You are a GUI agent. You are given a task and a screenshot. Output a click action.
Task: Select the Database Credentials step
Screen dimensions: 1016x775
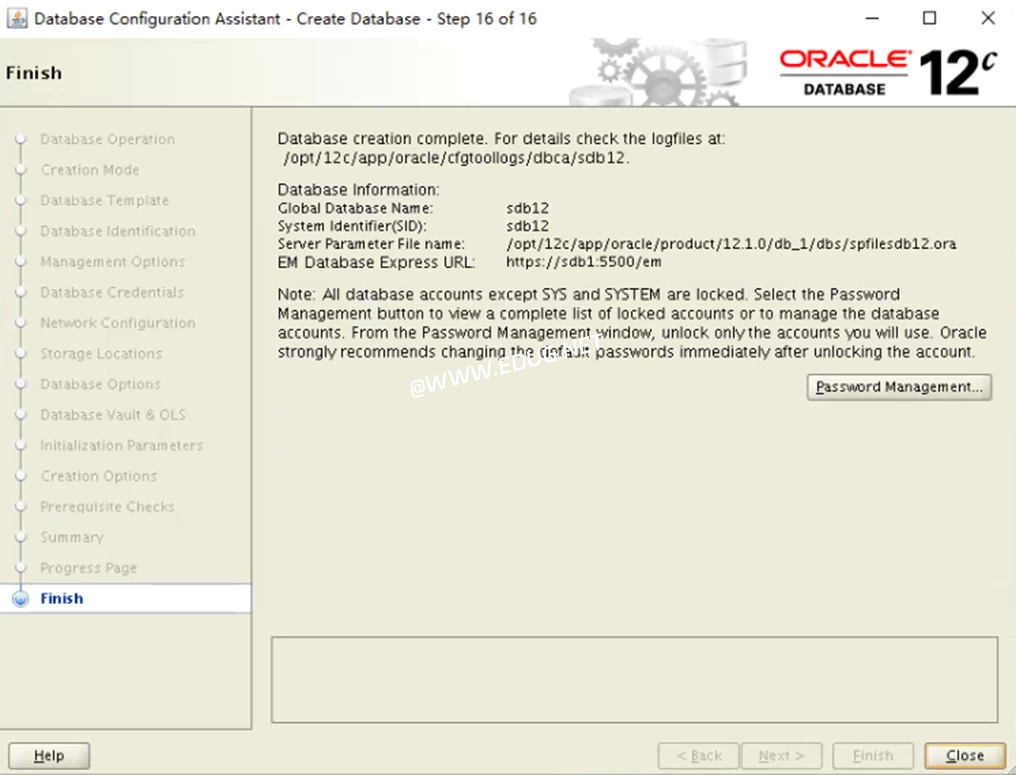click(112, 292)
